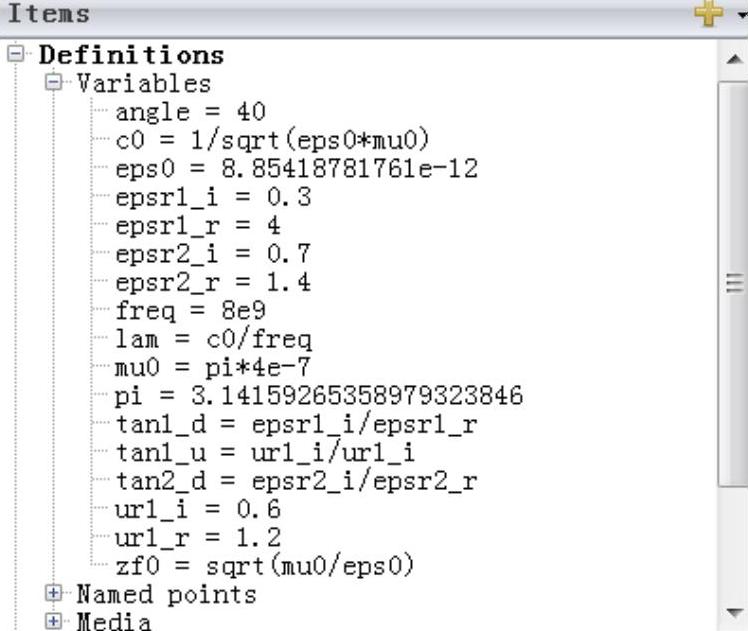Image resolution: width=748 pixels, height=631 pixels.
Task: Expand the Media node
Action: point(52,622)
